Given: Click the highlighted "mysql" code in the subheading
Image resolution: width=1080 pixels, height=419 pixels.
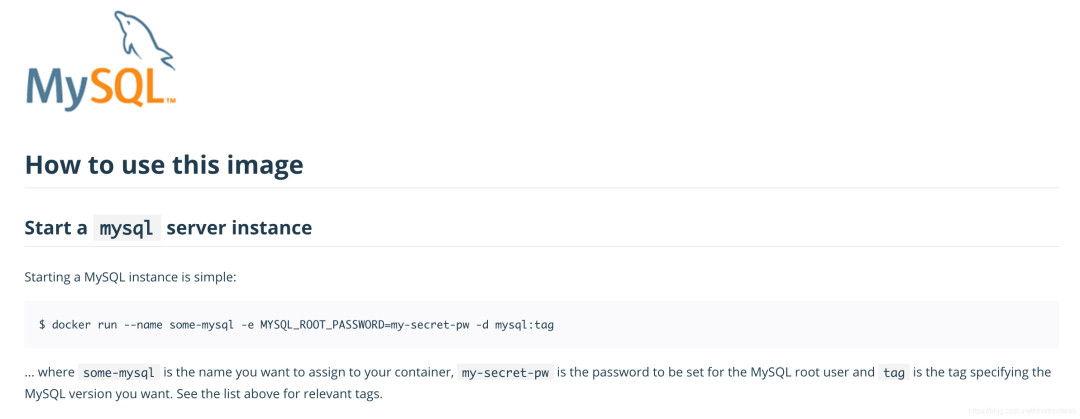Looking at the screenshot, I should click(x=127, y=228).
